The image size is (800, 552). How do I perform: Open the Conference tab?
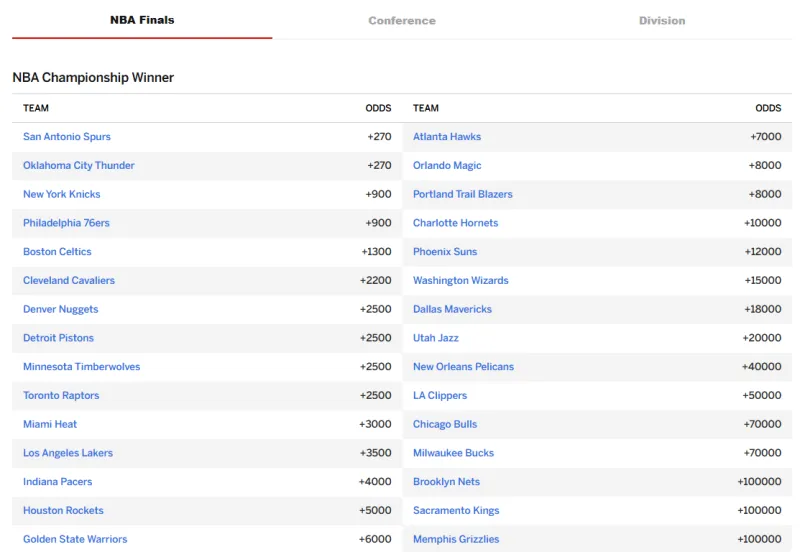(402, 20)
